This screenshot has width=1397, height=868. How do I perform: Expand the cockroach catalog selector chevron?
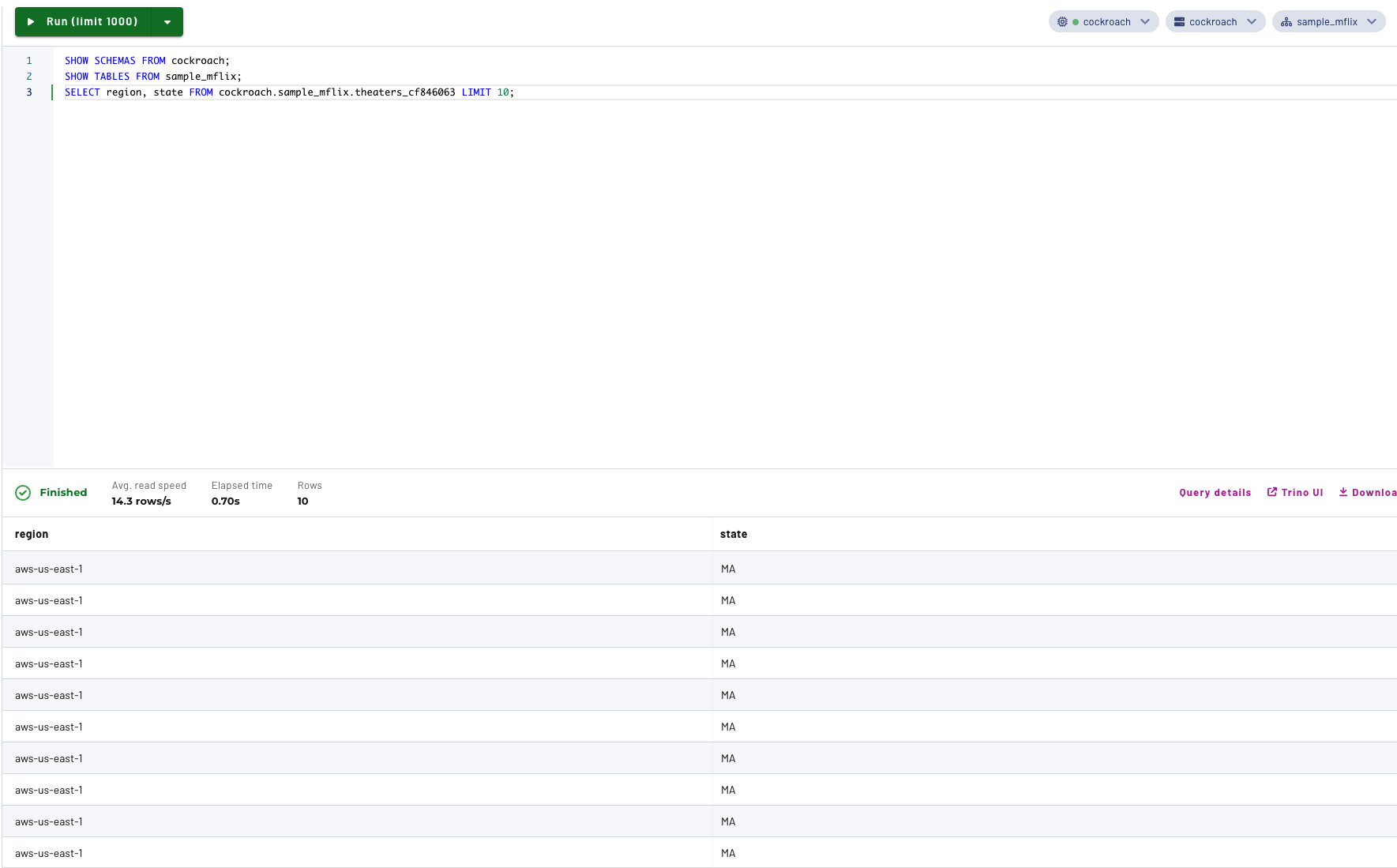1252,22
